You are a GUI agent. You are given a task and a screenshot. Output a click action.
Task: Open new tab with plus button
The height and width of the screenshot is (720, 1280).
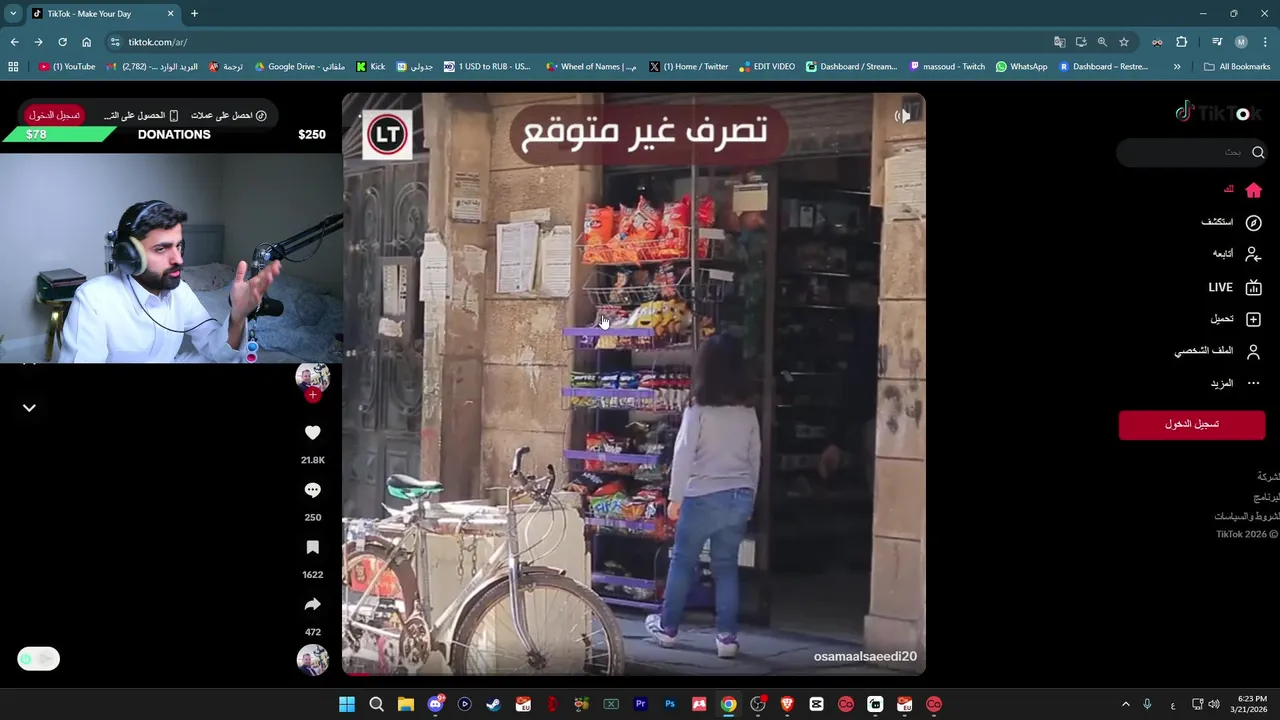(x=194, y=14)
